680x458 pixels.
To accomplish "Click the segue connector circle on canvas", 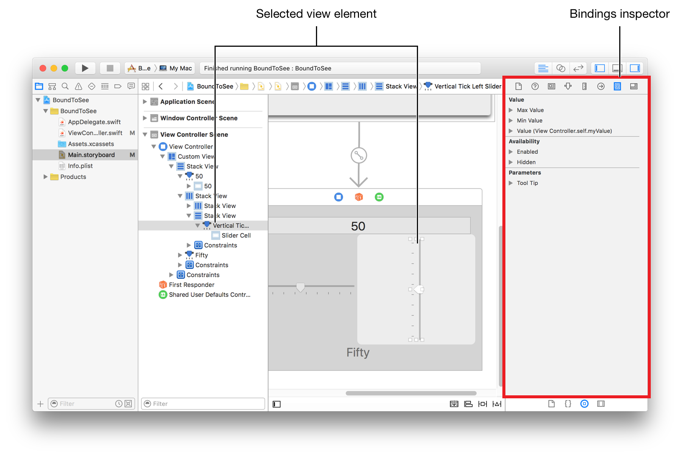I will pos(359,155).
